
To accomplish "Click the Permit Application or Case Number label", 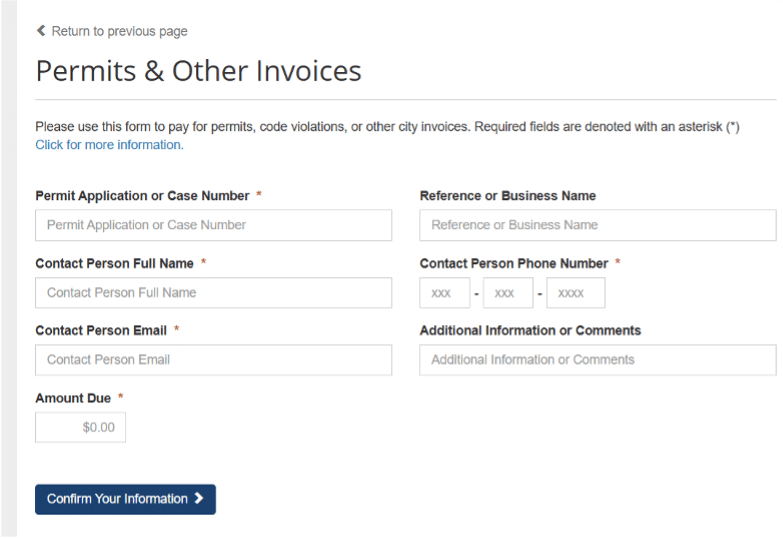I will [x=142, y=195].
